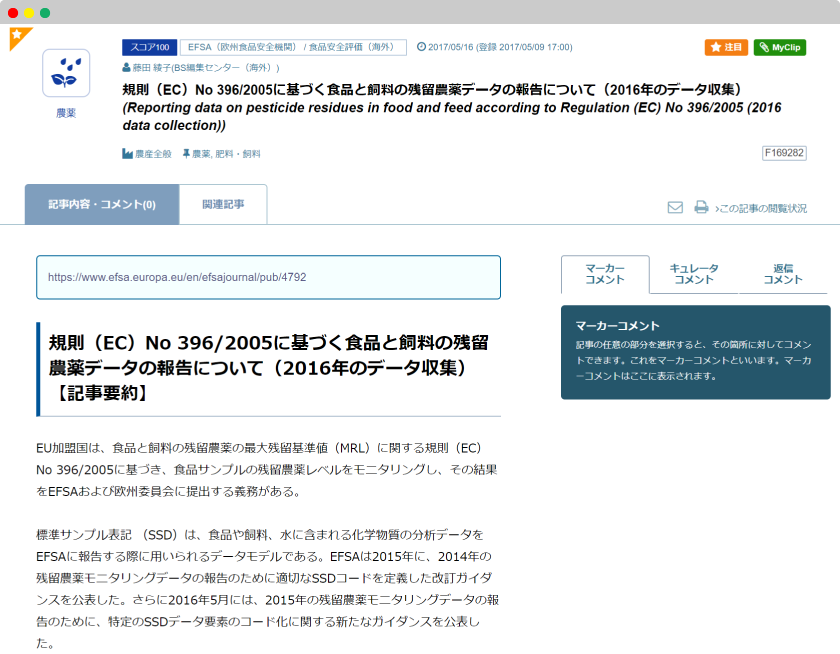Image resolution: width=840 pixels, height=654 pixels.
Task: Click the star ribbon in the top-left corner
Action: click(x=18, y=36)
